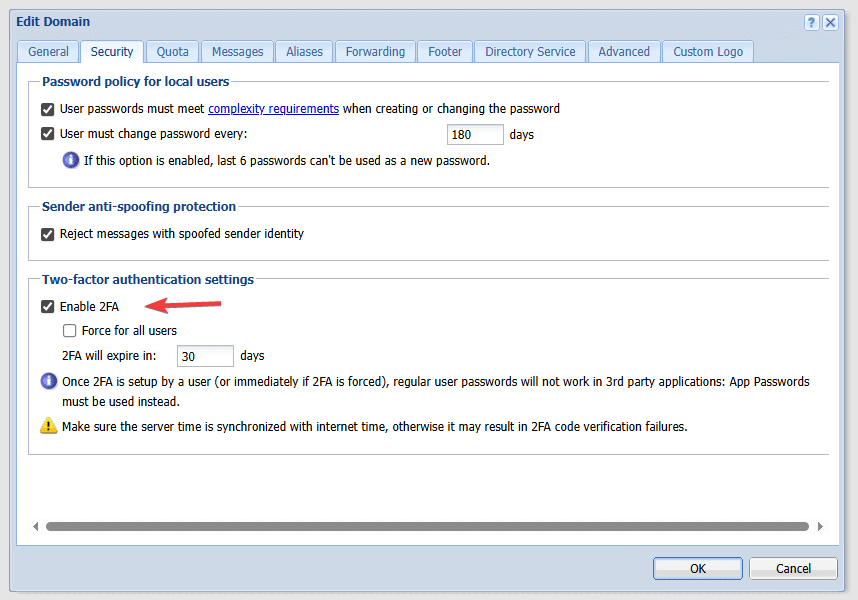Uncheck User must change password every
This screenshot has width=858, height=600.
point(48,134)
